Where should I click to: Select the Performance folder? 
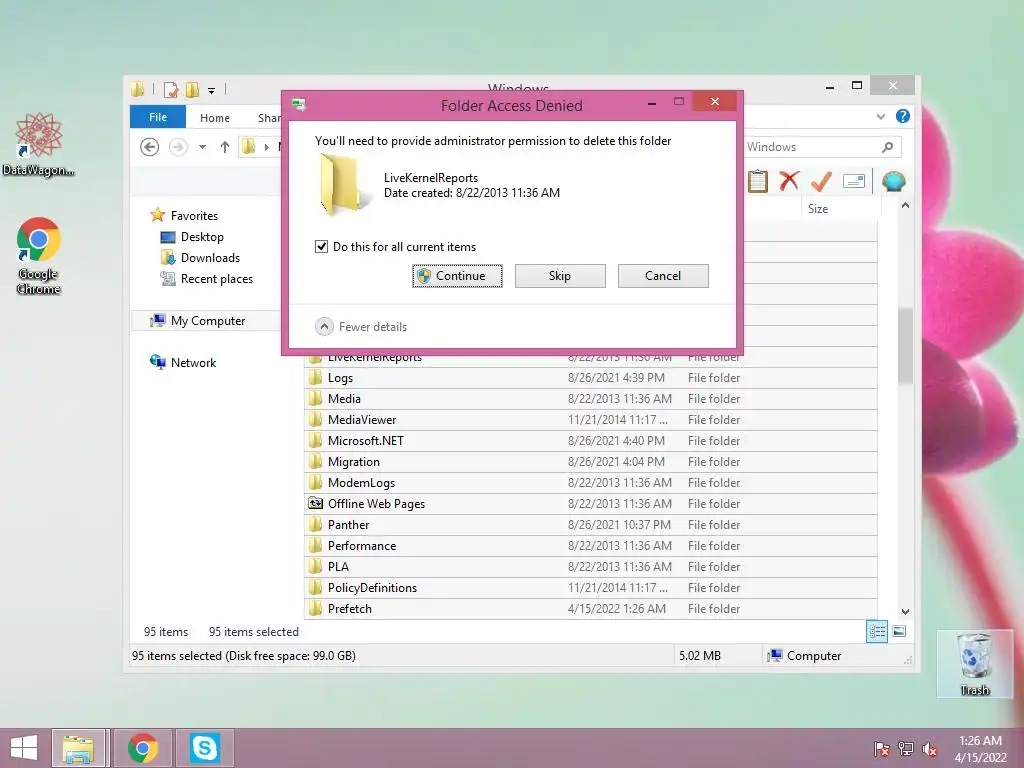[x=591, y=545]
